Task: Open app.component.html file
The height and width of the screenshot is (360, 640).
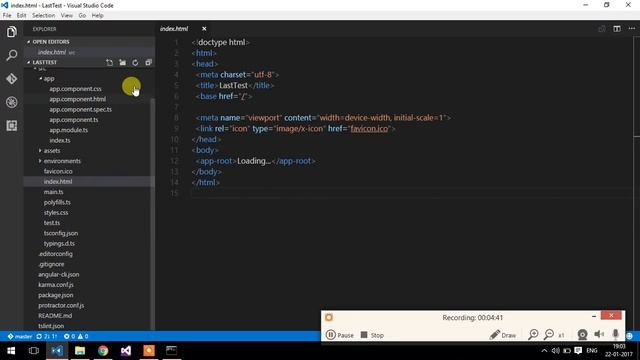Action: coord(78,99)
